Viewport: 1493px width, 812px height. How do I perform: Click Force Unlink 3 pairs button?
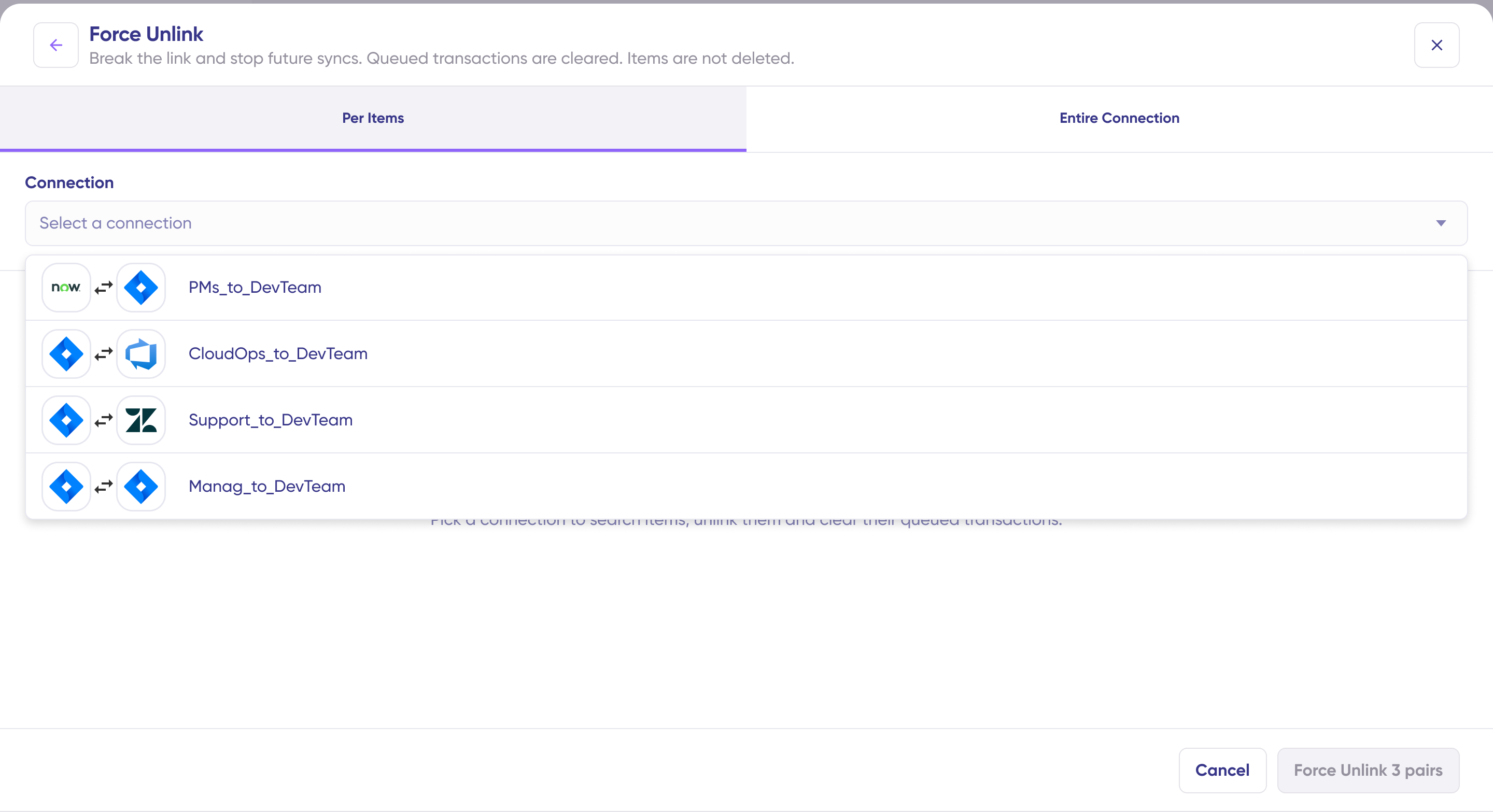pyautogui.click(x=1368, y=771)
